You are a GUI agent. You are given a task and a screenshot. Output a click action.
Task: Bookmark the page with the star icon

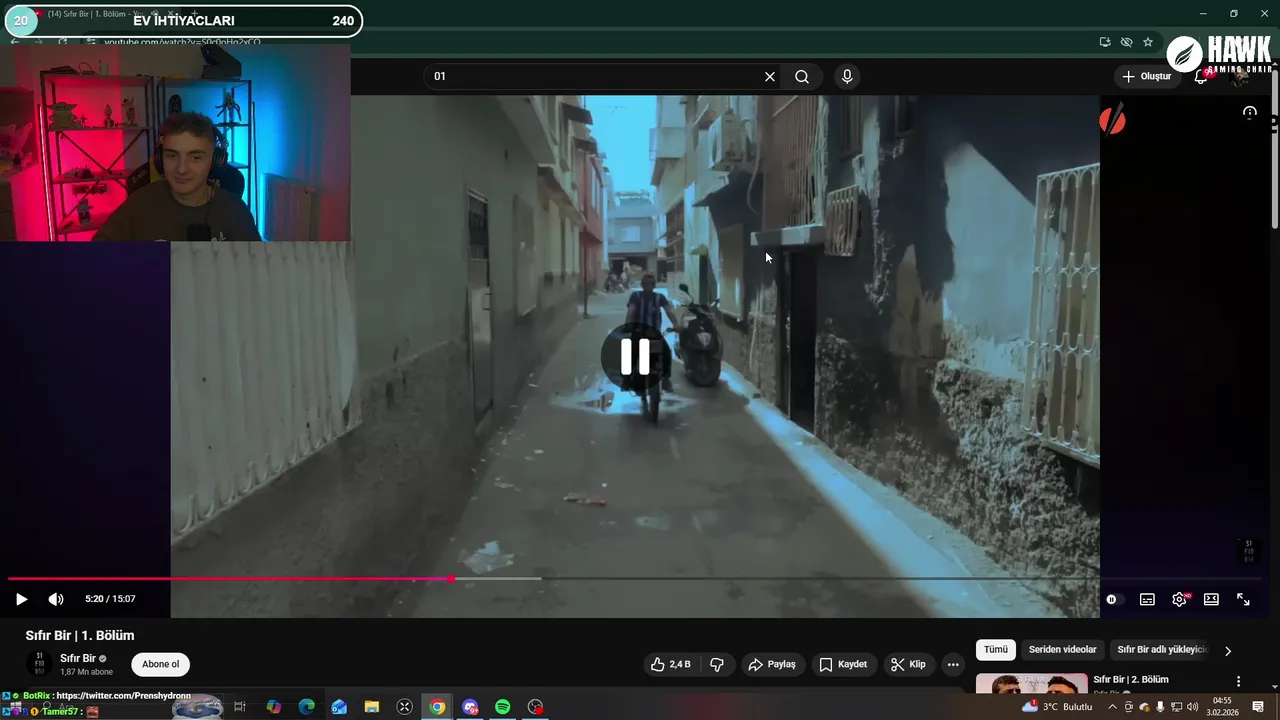tap(1148, 42)
